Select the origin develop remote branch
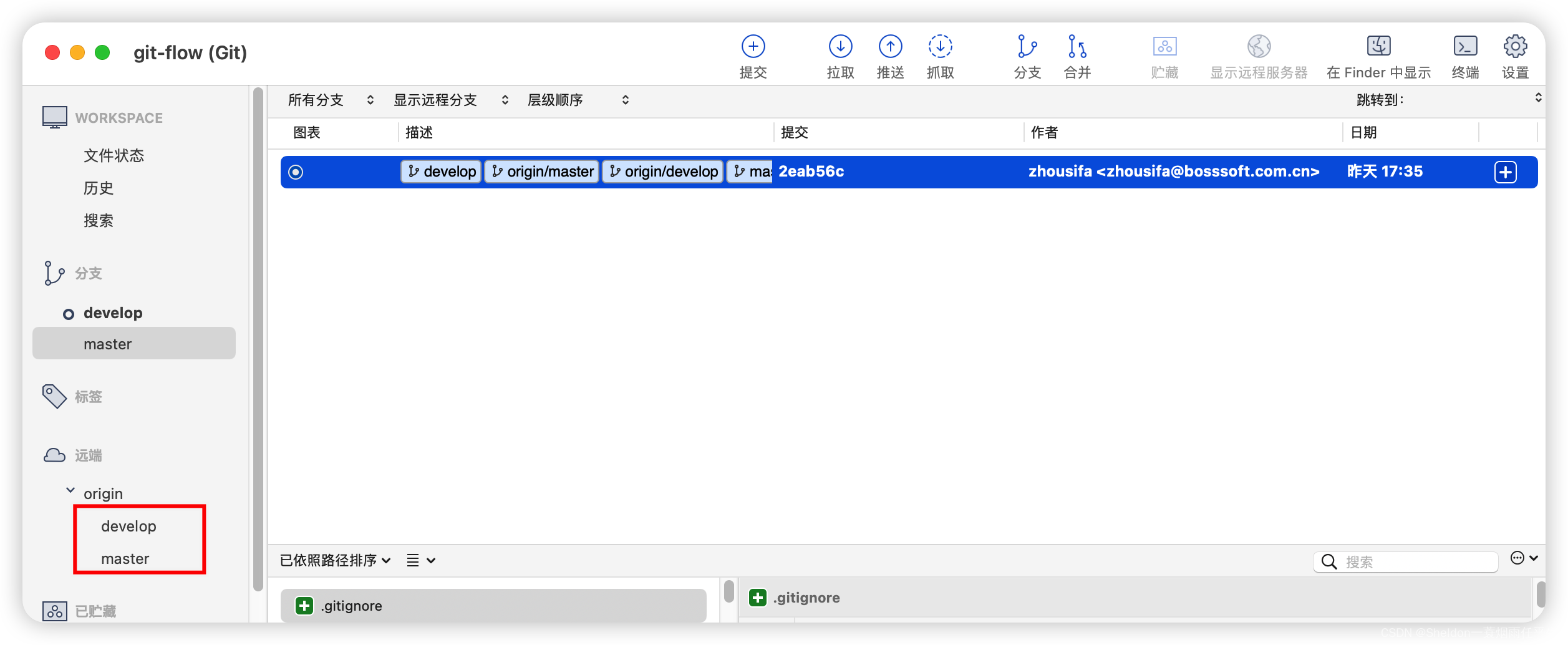 click(x=128, y=526)
